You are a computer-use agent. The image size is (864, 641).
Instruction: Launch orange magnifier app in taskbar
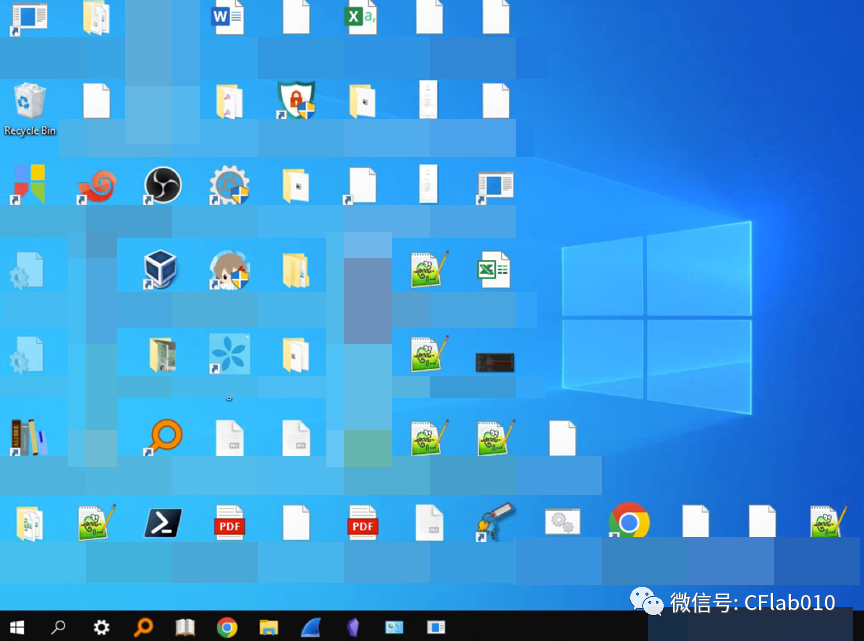(143, 627)
